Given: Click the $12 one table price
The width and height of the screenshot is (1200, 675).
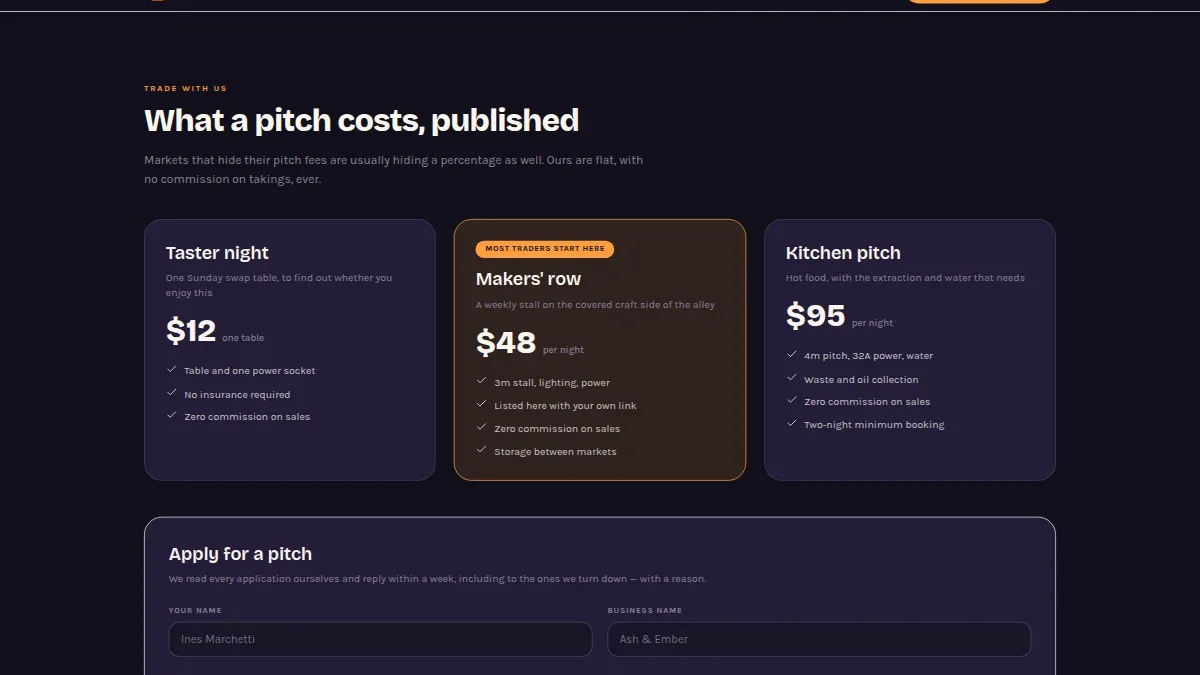Looking at the screenshot, I should 215,331.
